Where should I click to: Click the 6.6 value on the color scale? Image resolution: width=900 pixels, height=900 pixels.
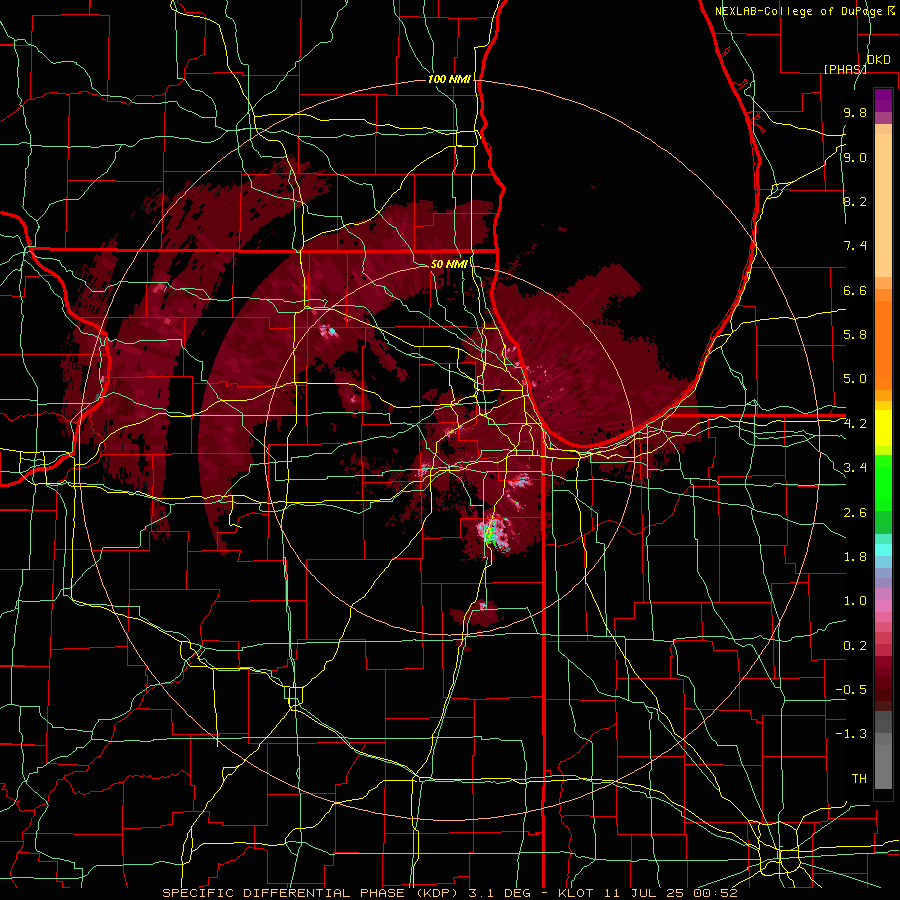[x=855, y=290]
